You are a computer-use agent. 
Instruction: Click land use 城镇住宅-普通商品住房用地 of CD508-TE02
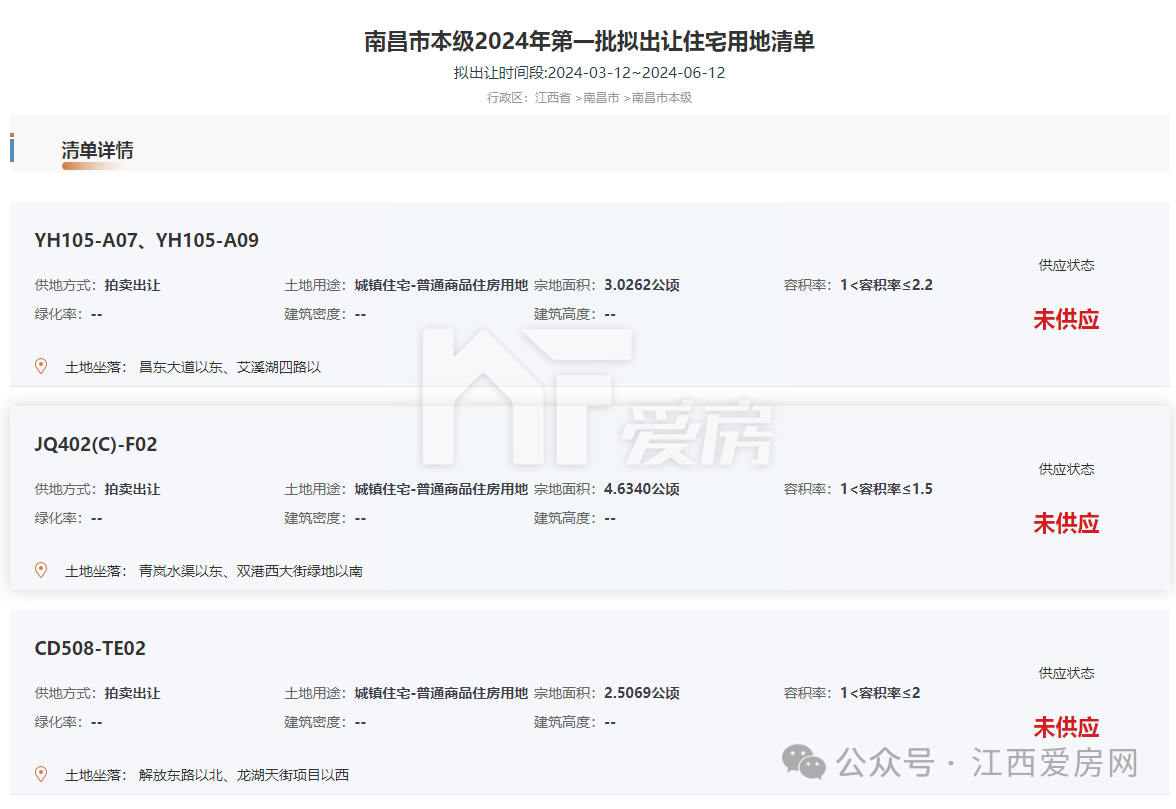[441, 693]
